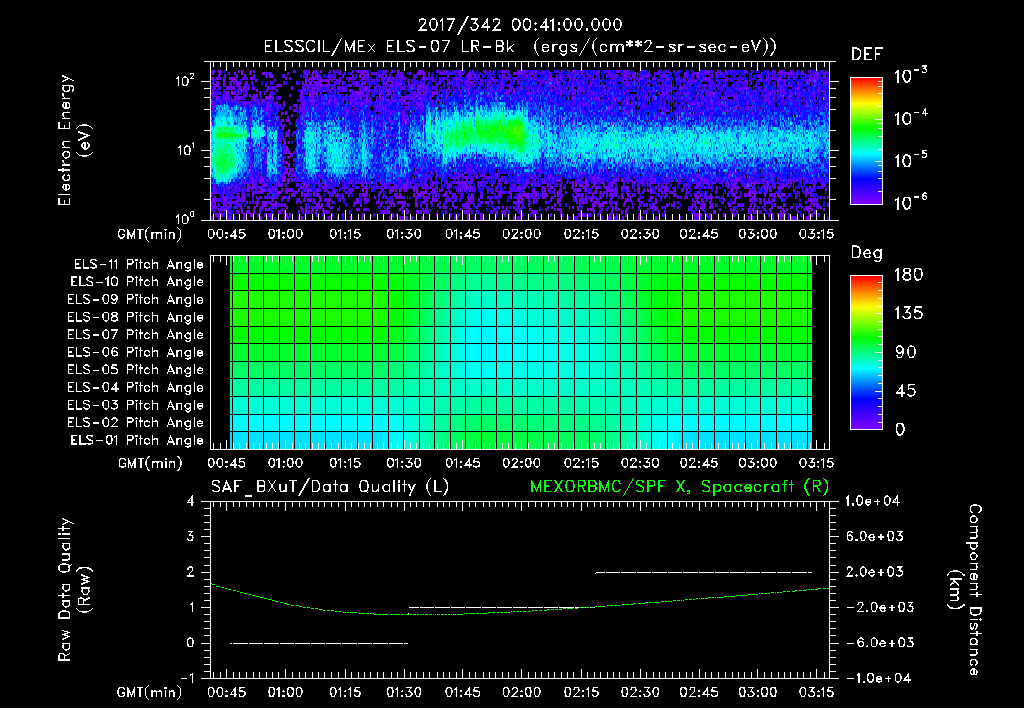Select the ELS-06 Pitch Angle row label

click(x=136, y=352)
